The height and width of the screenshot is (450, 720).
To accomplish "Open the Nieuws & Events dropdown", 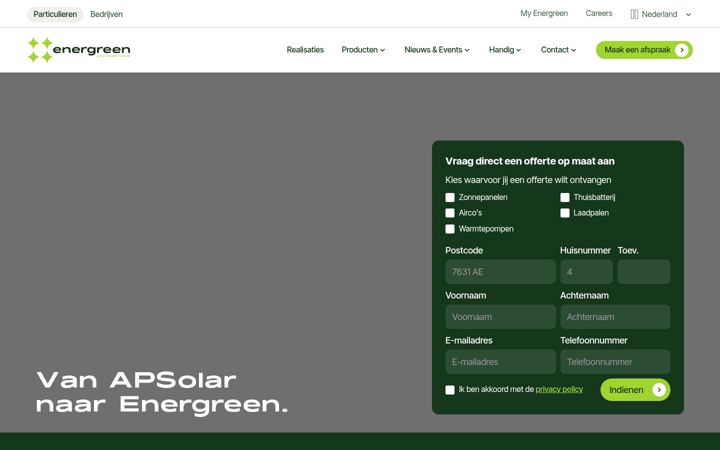I will pyautogui.click(x=437, y=50).
